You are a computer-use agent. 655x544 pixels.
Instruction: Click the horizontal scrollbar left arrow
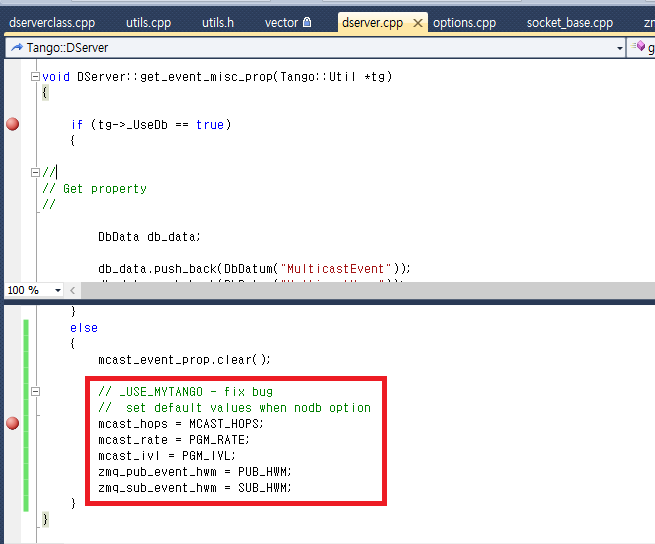coord(73,290)
